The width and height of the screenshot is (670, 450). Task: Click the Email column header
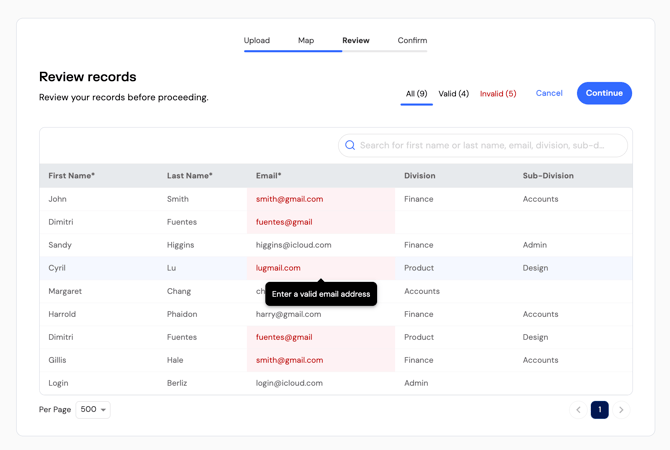click(x=268, y=176)
